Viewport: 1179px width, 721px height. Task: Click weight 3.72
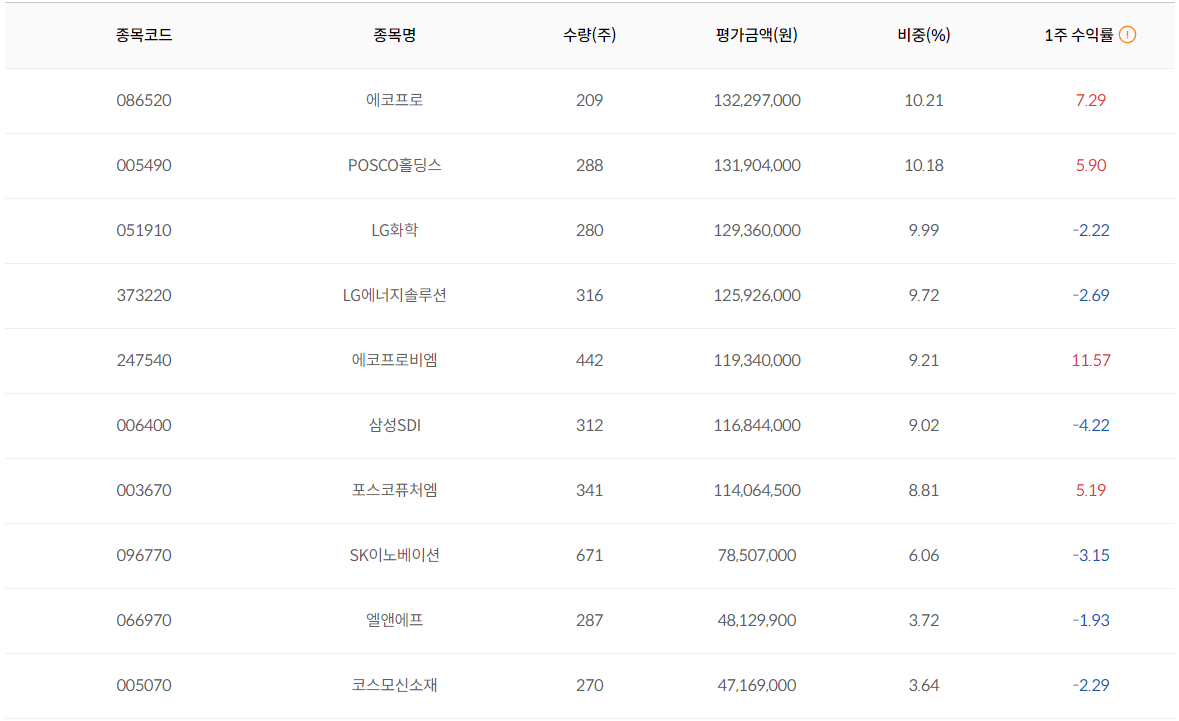[923, 620]
